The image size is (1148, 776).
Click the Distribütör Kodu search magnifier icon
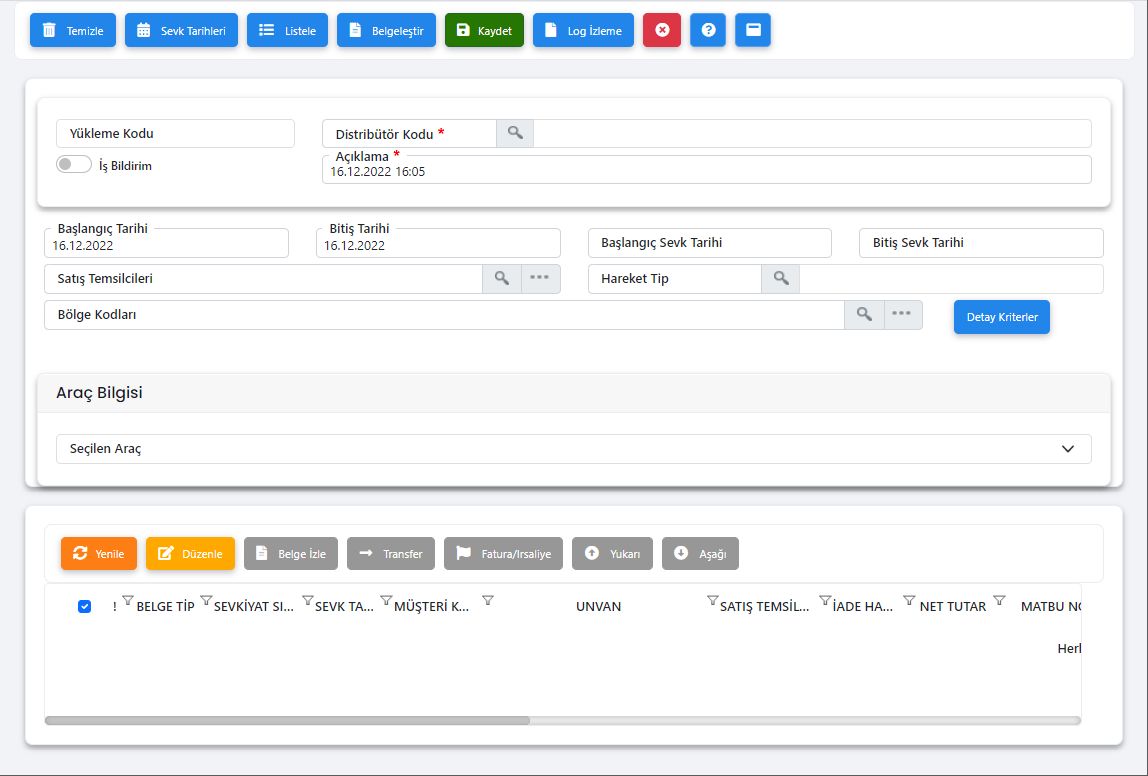[x=515, y=133]
